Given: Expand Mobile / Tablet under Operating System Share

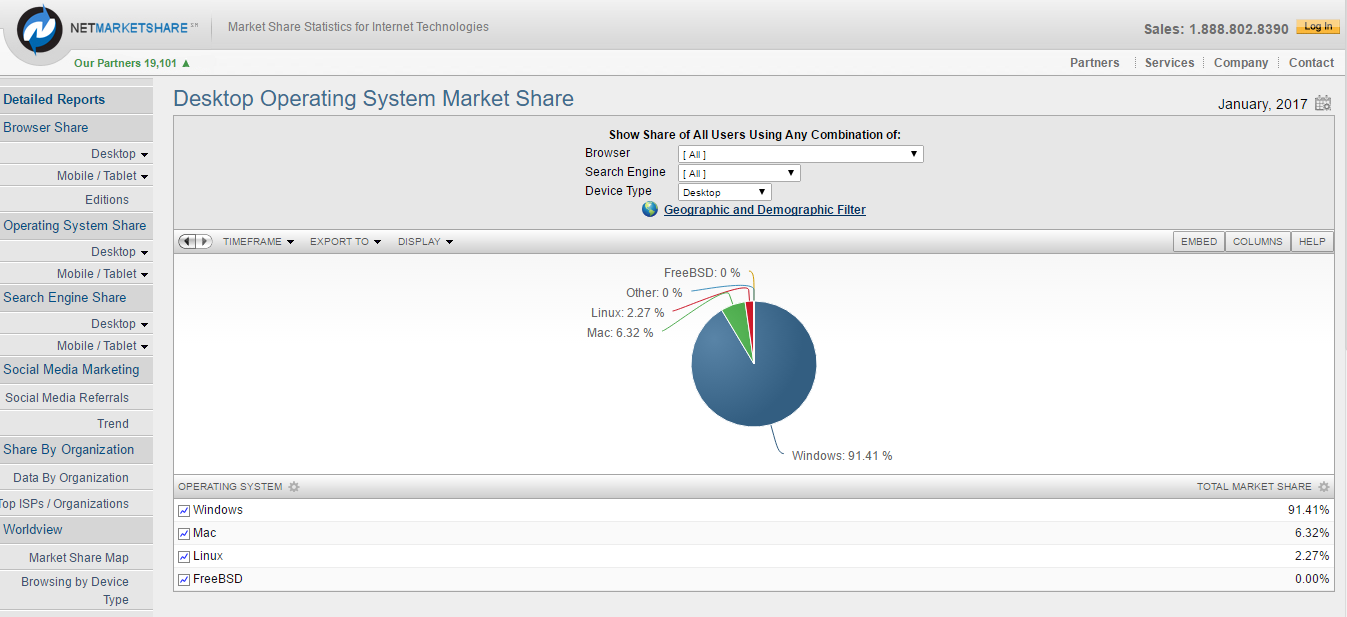Looking at the screenshot, I should (x=102, y=274).
